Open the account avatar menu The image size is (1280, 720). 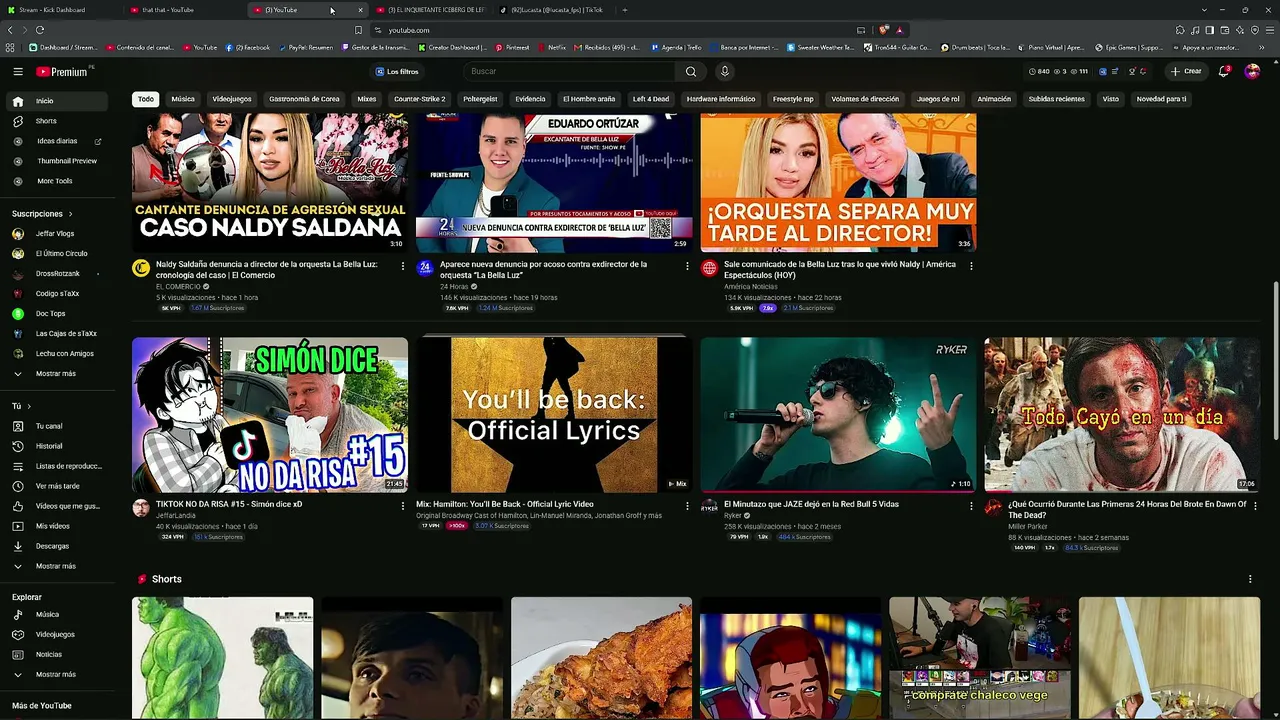(x=1252, y=72)
